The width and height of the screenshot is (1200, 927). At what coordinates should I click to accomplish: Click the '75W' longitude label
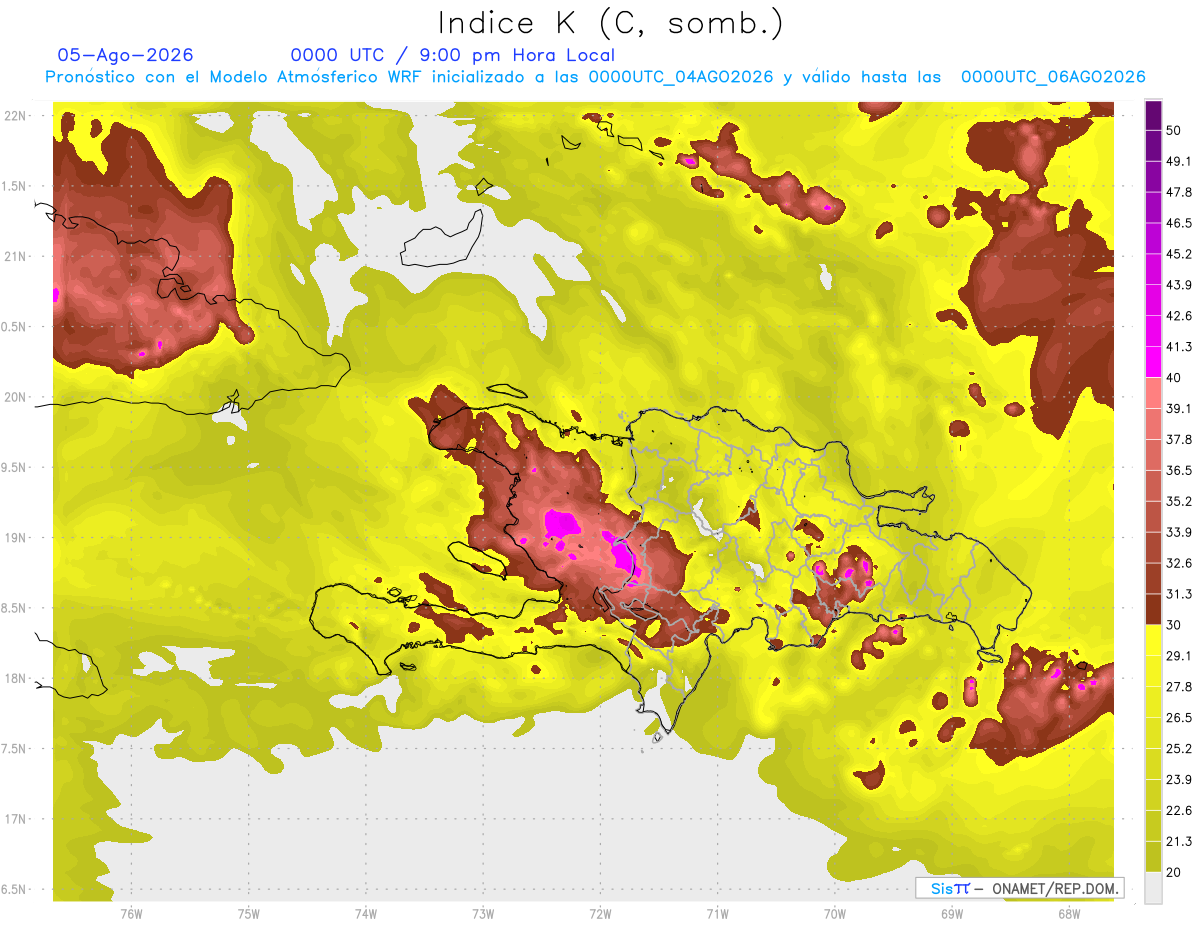pos(248,913)
